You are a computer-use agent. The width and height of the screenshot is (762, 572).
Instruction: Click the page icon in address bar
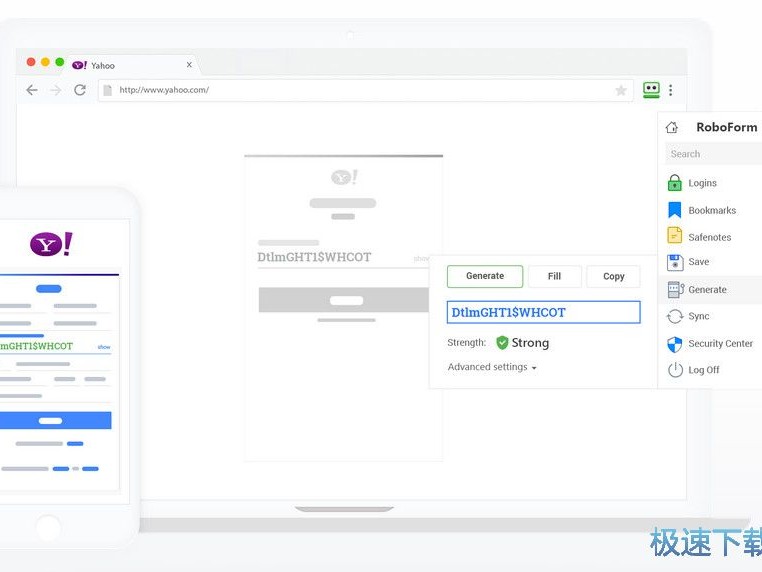point(108,90)
